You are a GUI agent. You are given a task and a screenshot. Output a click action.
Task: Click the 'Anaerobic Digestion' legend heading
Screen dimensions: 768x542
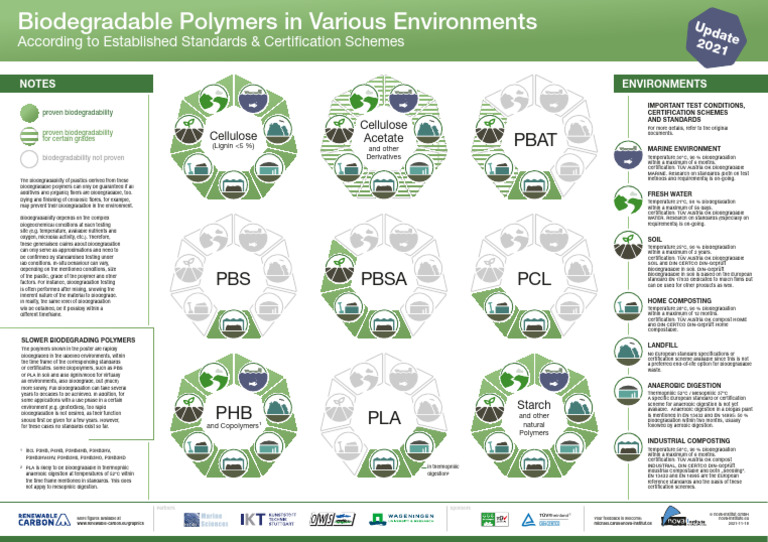684,385
